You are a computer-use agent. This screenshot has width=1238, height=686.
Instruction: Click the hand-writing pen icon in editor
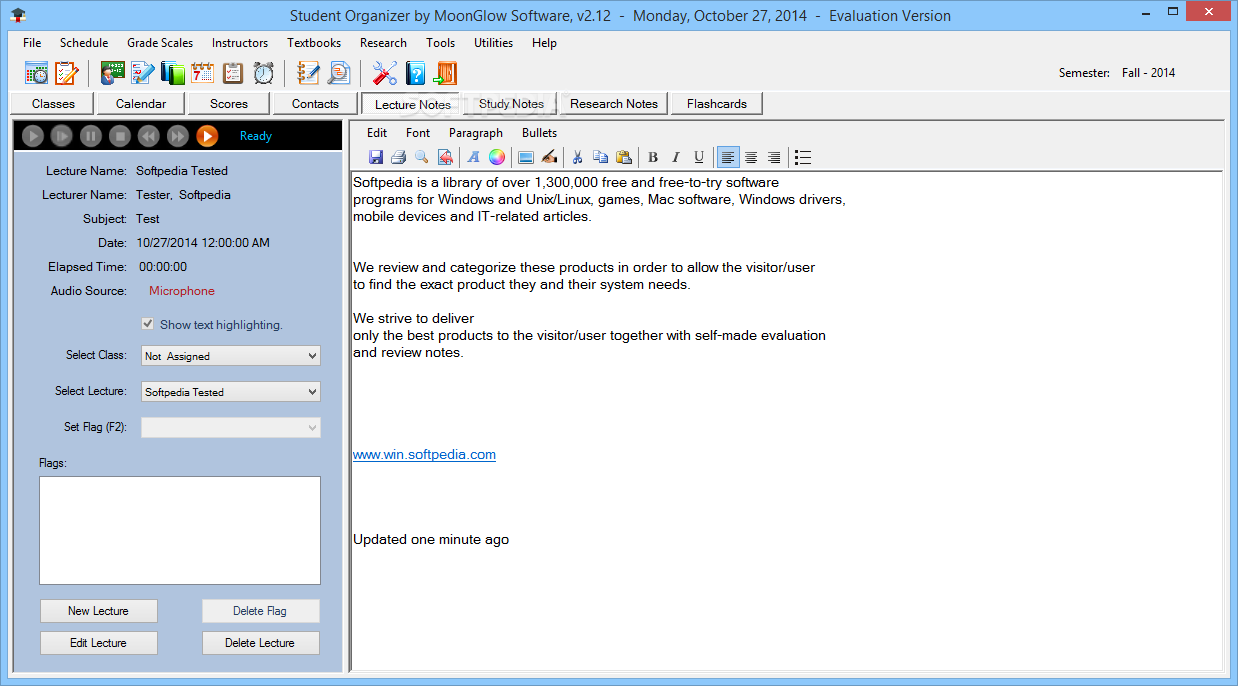click(x=548, y=157)
